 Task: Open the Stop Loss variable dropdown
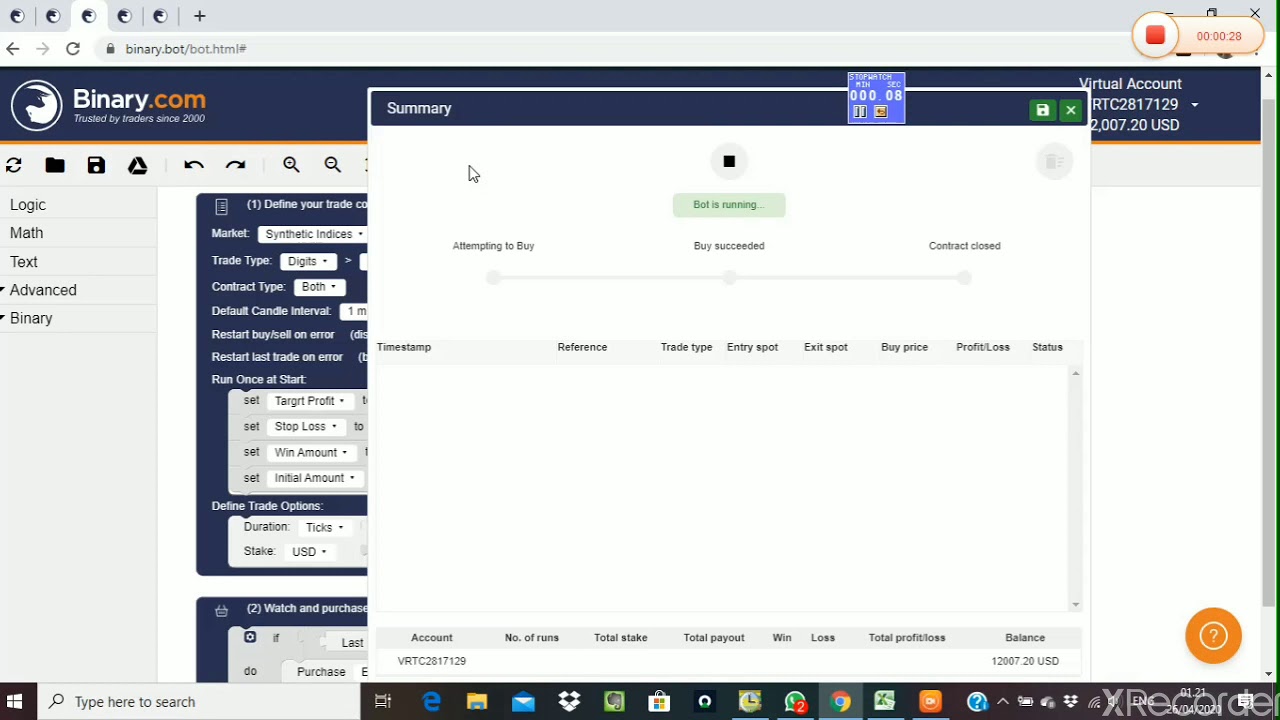pos(306,427)
